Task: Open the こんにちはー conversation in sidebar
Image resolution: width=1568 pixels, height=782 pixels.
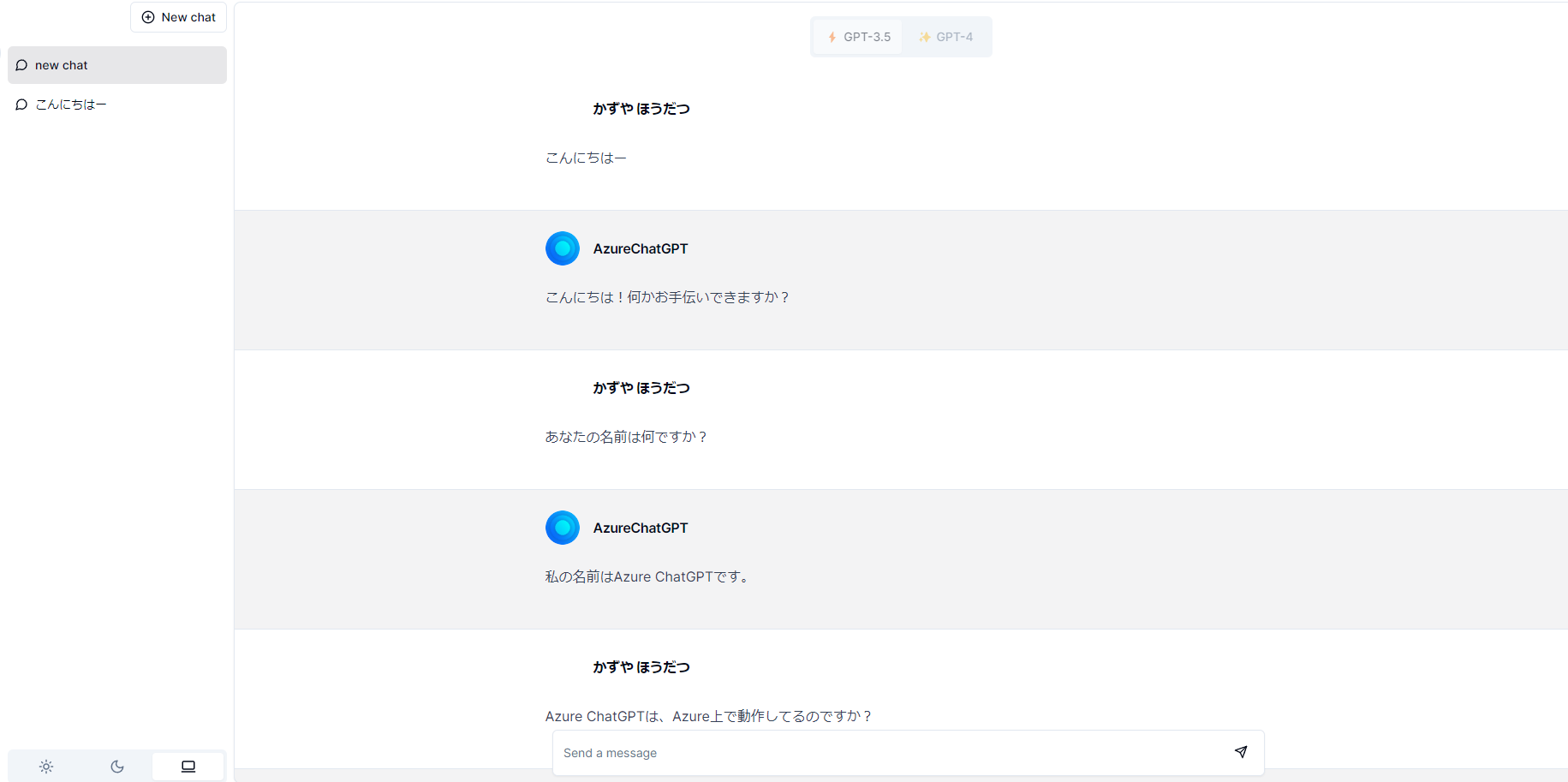Action: click(117, 104)
